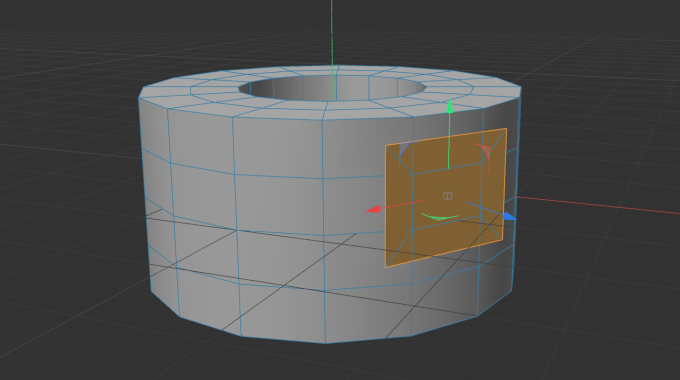Click the green rotation arc on gizmo

440,216
